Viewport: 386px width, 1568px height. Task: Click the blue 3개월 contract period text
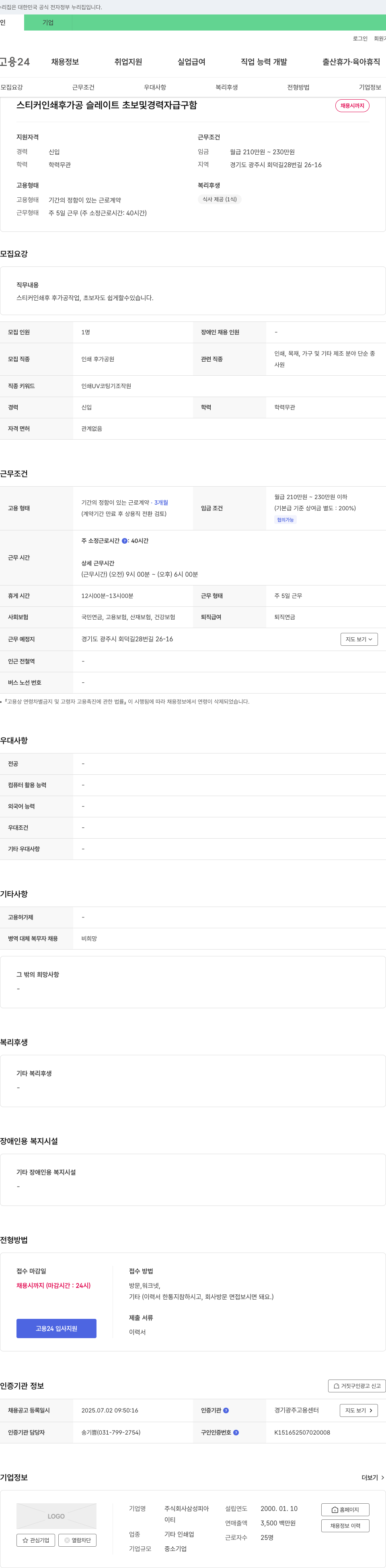[161, 503]
